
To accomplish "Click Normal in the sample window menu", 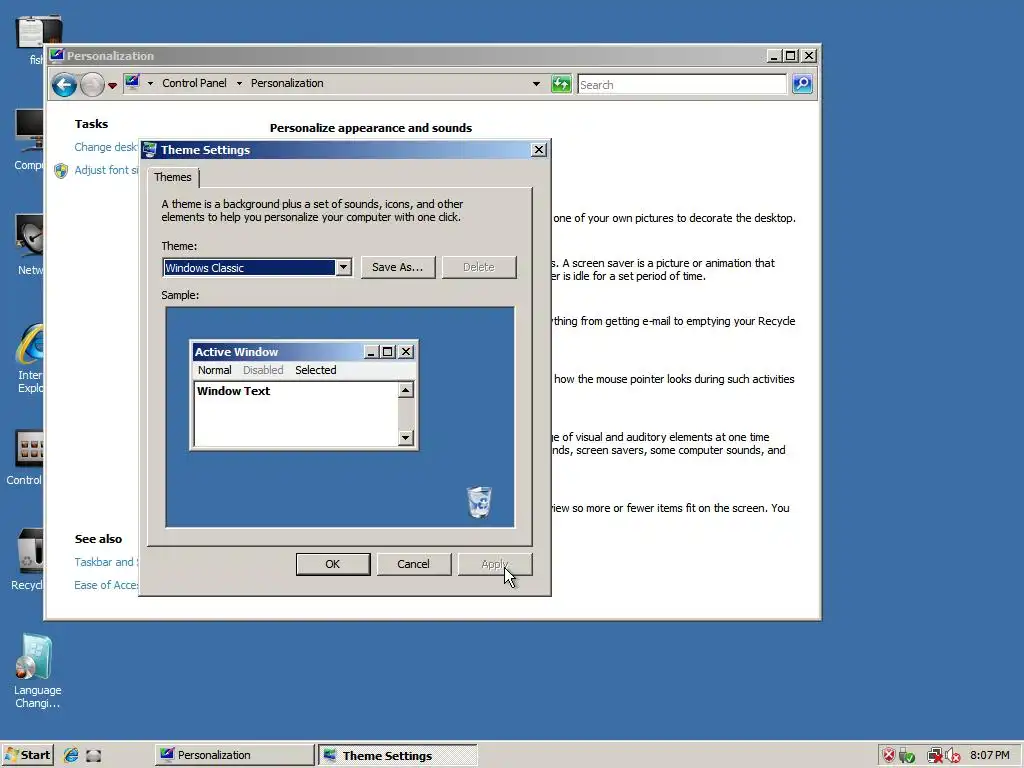I will [214, 370].
